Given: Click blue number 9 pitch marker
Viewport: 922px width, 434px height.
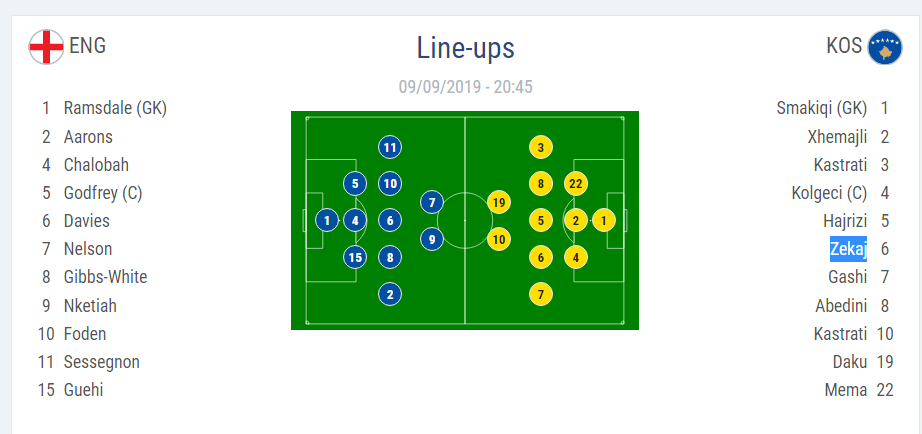Looking at the screenshot, I should (432, 239).
